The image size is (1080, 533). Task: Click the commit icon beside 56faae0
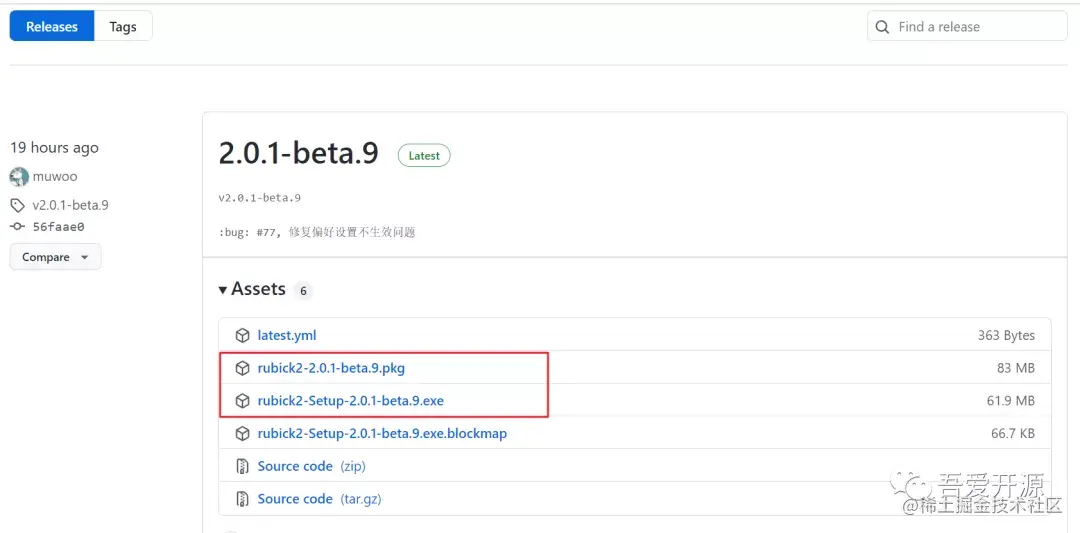[18, 227]
